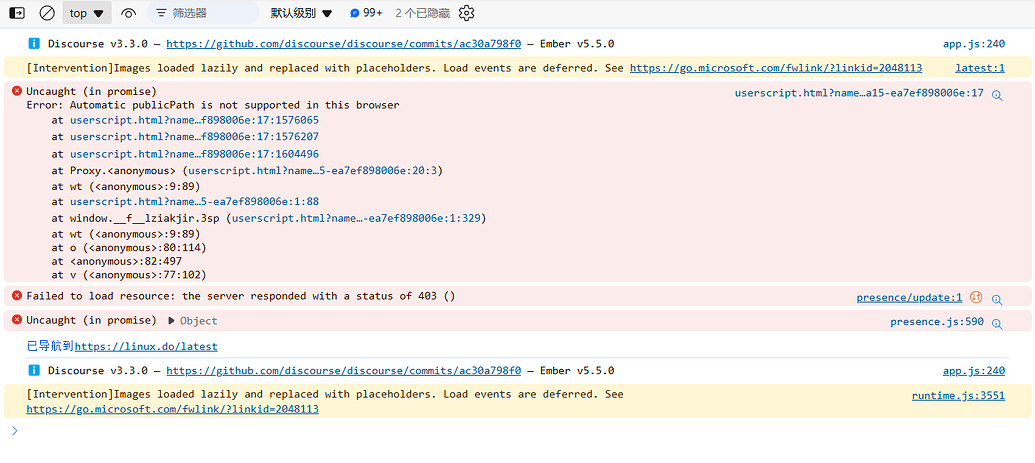Click the 403 Failed to load resource error icon
This screenshot has height=463, width=1035.
[x=17, y=295]
